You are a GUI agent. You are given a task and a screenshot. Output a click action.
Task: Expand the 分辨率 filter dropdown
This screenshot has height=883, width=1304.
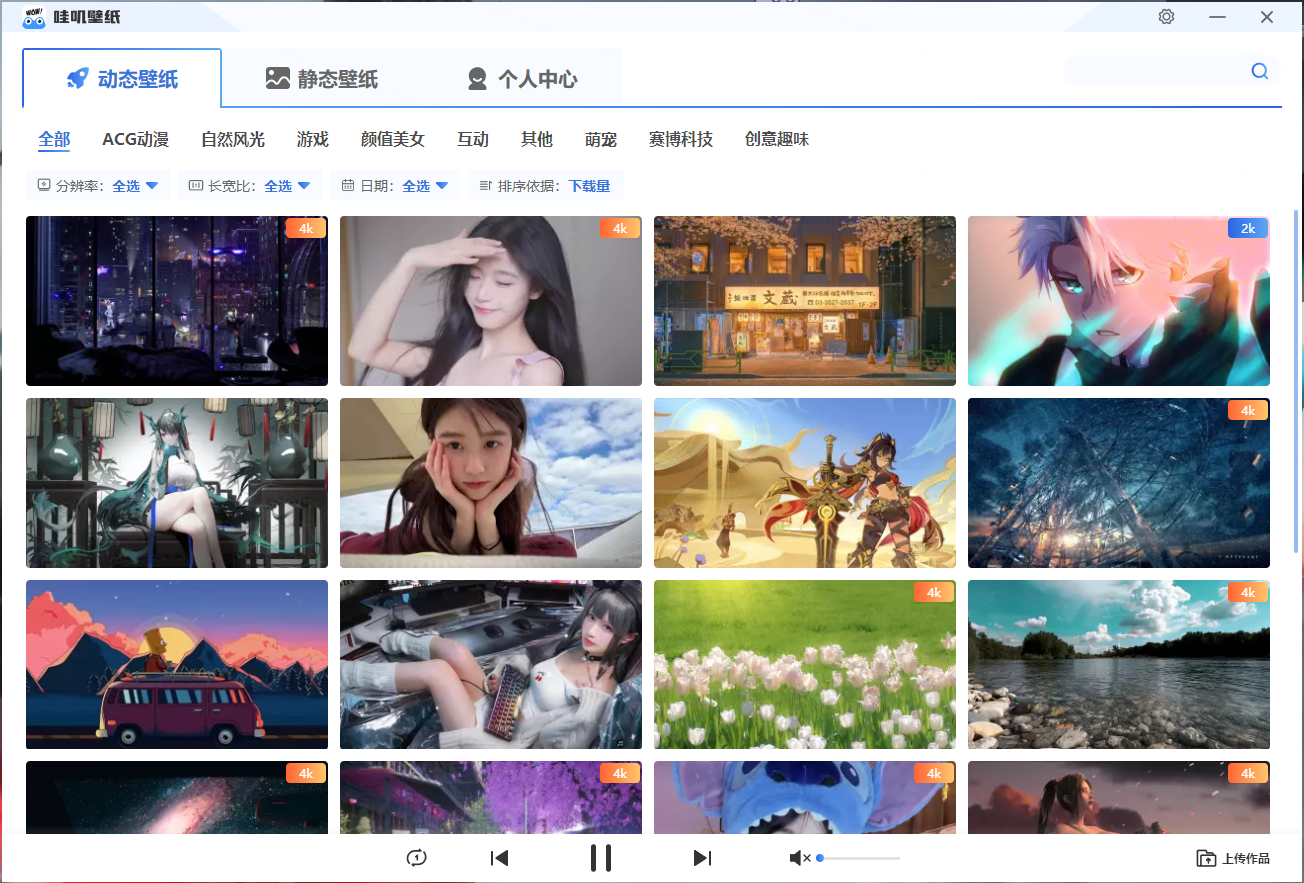click(98, 185)
